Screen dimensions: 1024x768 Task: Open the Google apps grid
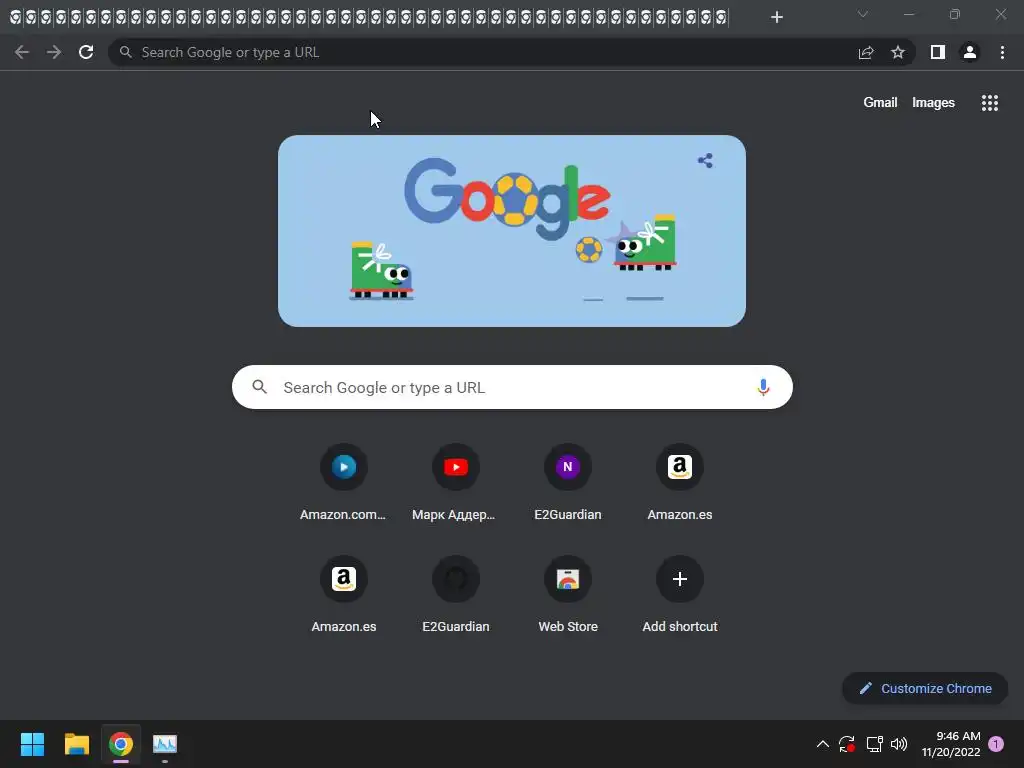[989, 103]
